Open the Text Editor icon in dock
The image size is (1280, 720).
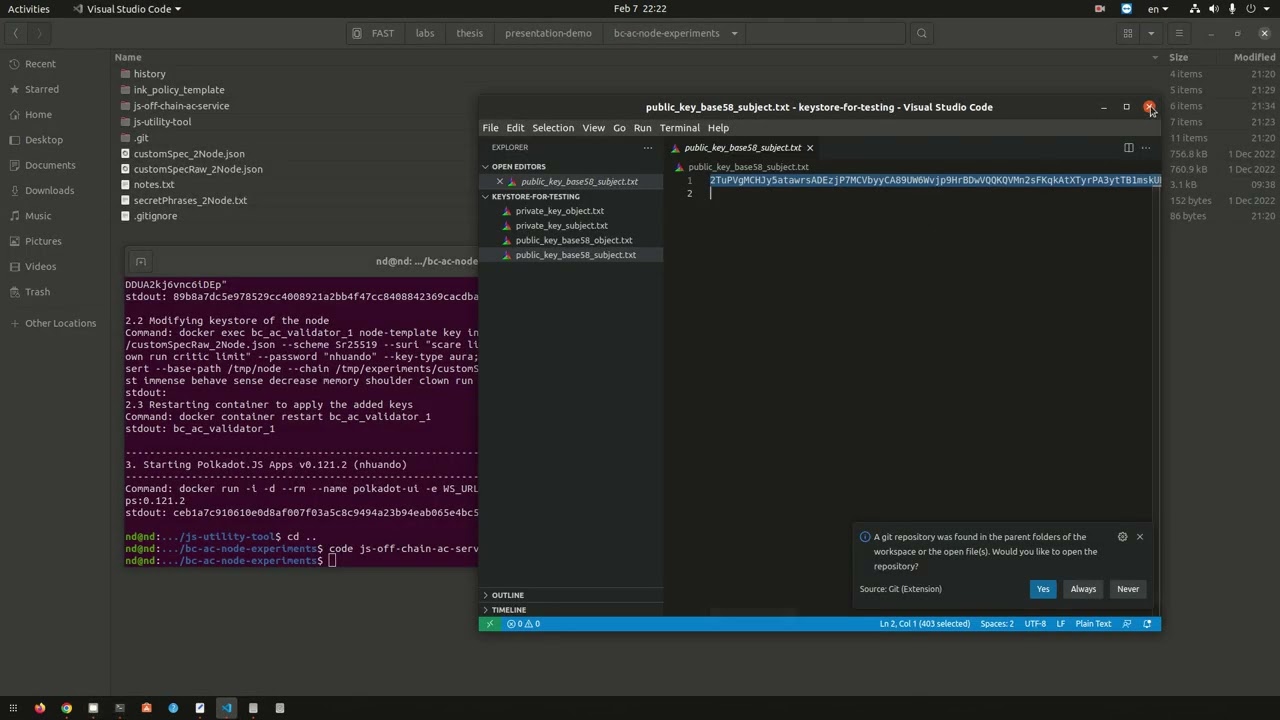coord(200,708)
